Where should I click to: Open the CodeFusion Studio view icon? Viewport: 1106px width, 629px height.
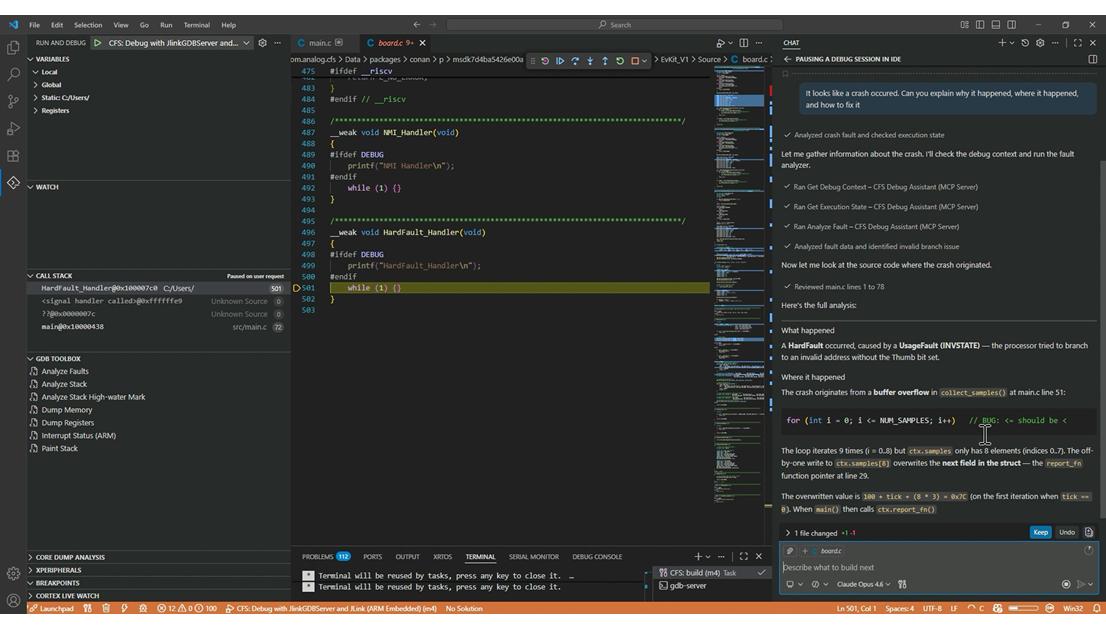point(13,183)
